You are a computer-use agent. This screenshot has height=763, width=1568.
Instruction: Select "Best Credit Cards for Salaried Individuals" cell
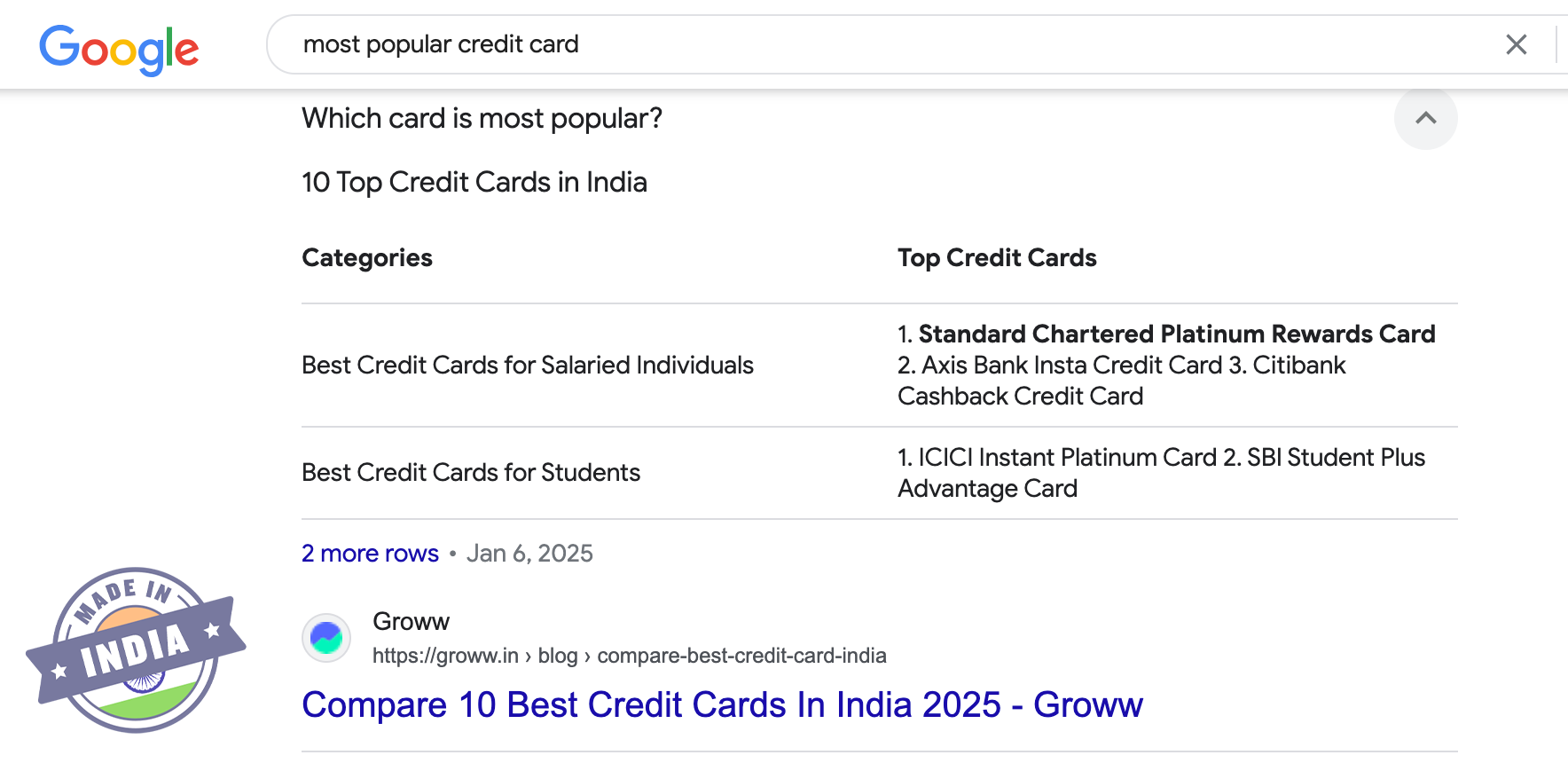pyautogui.click(x=528, y=365)
